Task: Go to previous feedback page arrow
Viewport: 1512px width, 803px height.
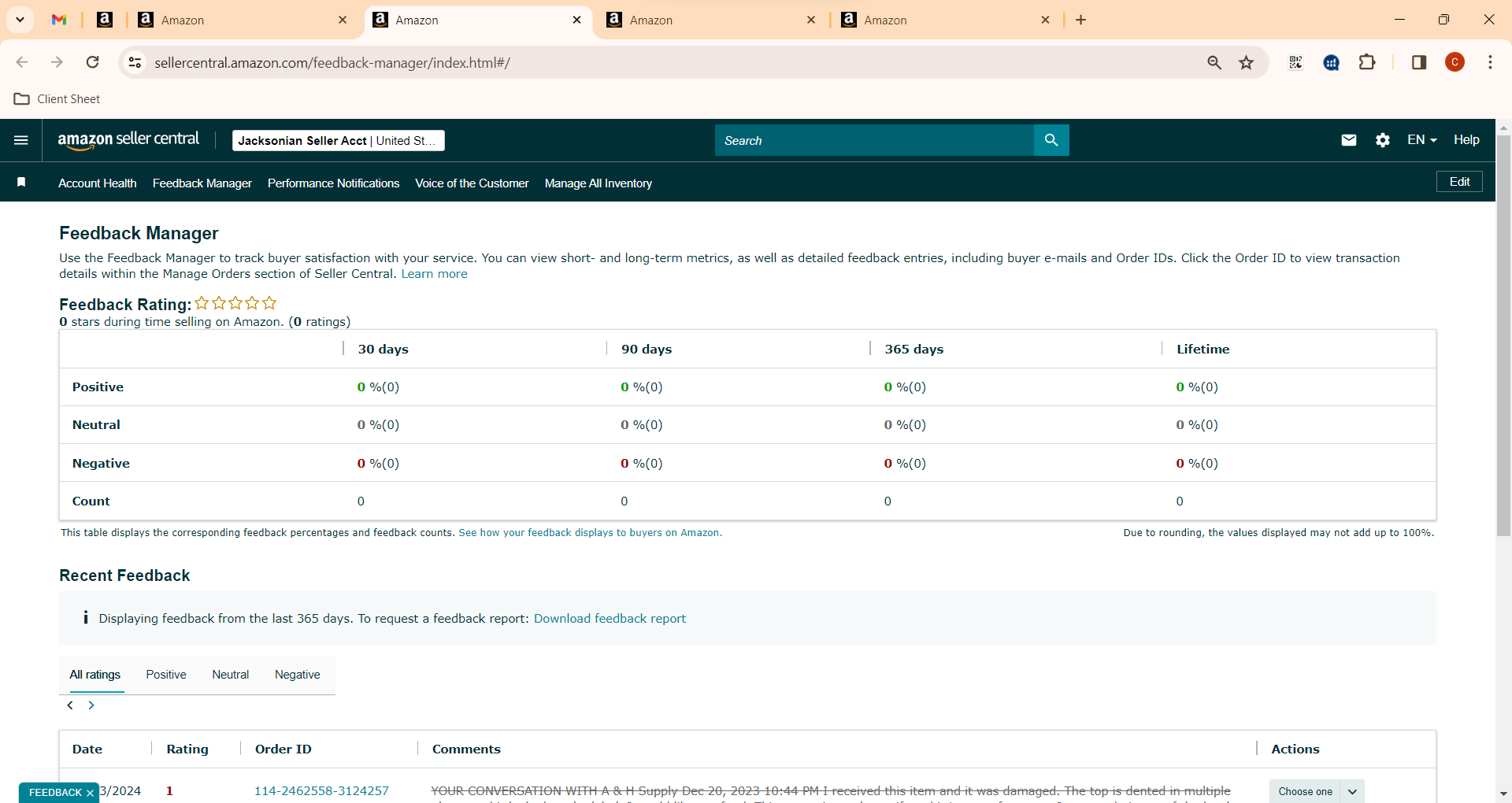Action: point(70,705)
